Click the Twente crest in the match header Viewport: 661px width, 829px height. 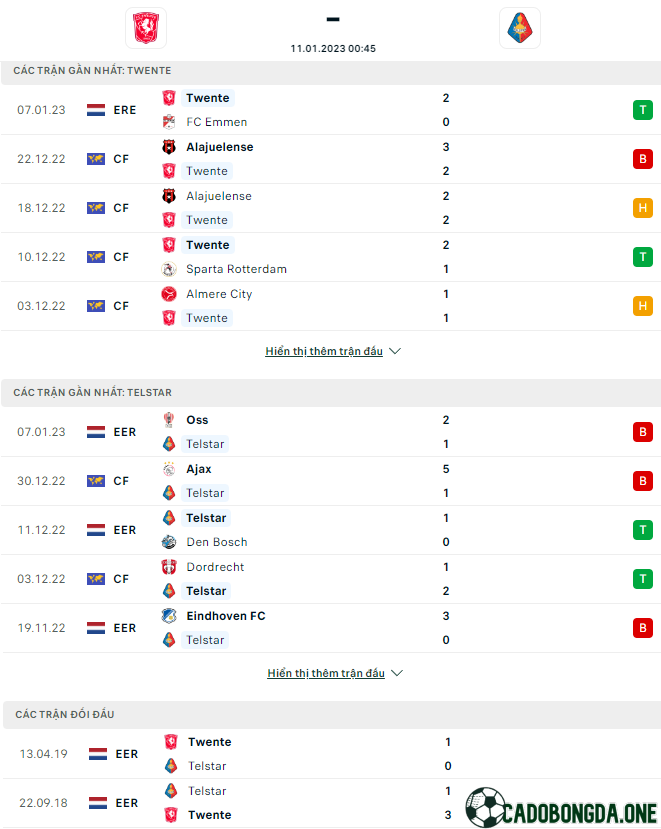click(146, 28)
